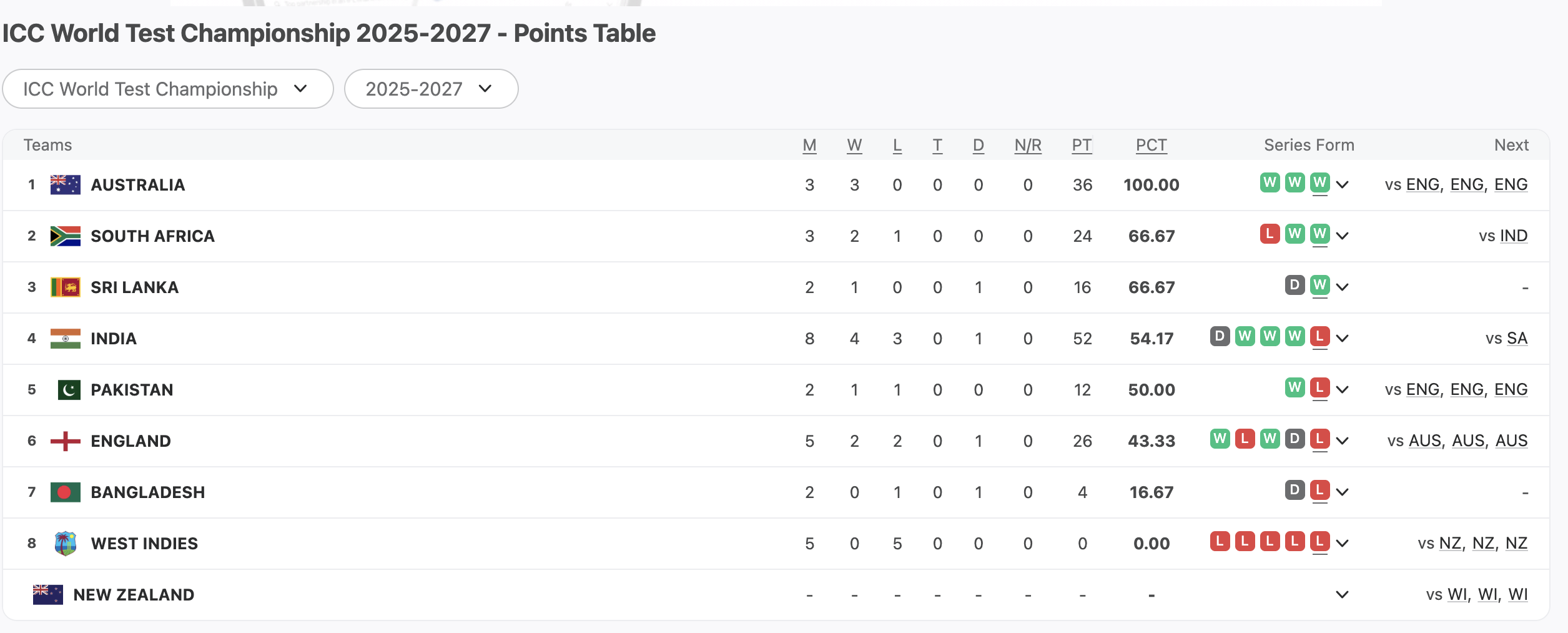Screen dimensions: 1568x633
Task: Click the New Zealand flag icon
Action: click(47, 595)
